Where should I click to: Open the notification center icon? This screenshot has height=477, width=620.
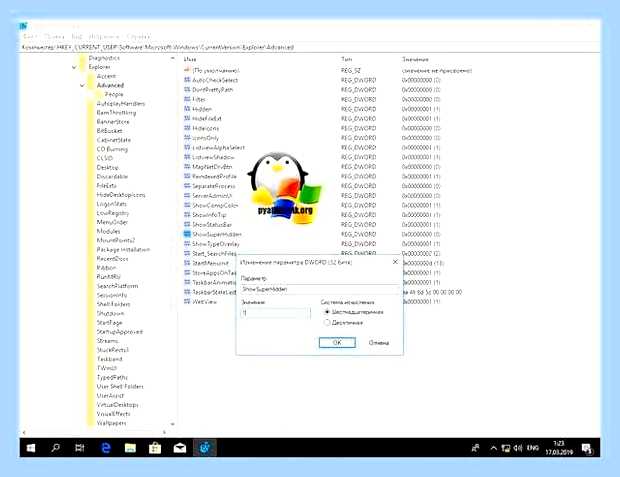tap(587, 449)
